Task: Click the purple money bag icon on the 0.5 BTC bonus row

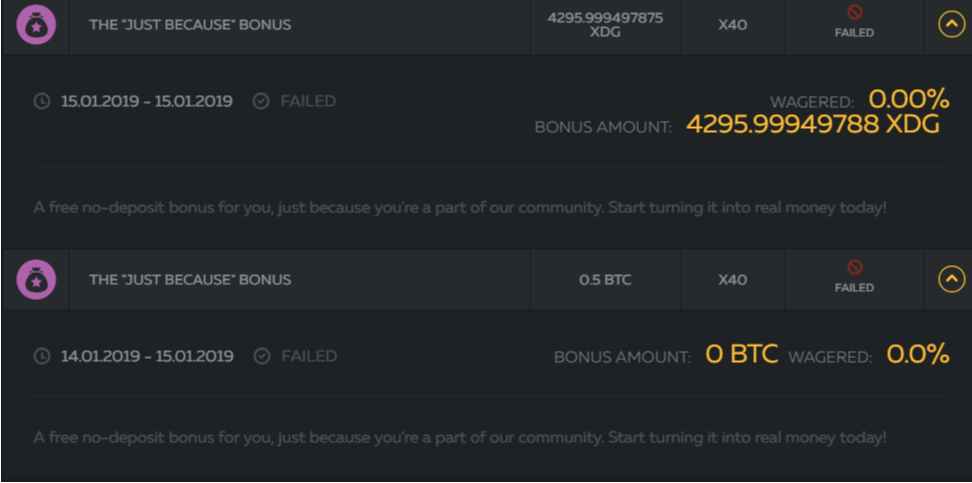Action: [x=36, y=280]
